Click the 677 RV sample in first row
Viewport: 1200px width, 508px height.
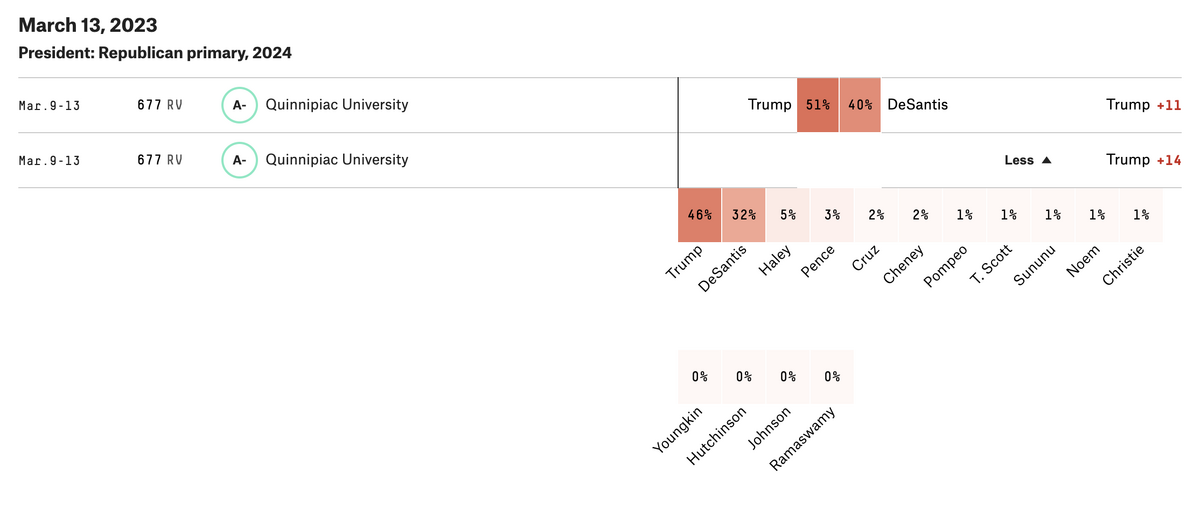click(x=159, y=105)
